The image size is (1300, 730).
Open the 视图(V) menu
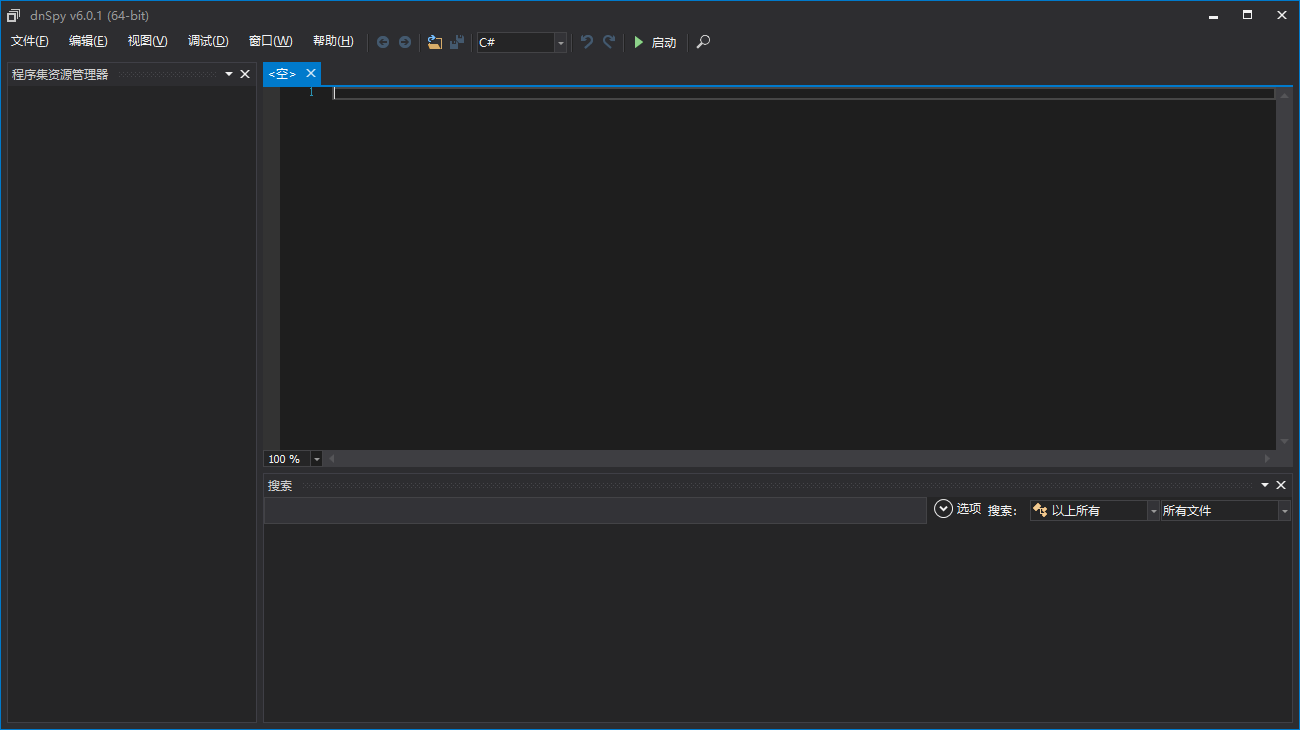tap(147, 41)
